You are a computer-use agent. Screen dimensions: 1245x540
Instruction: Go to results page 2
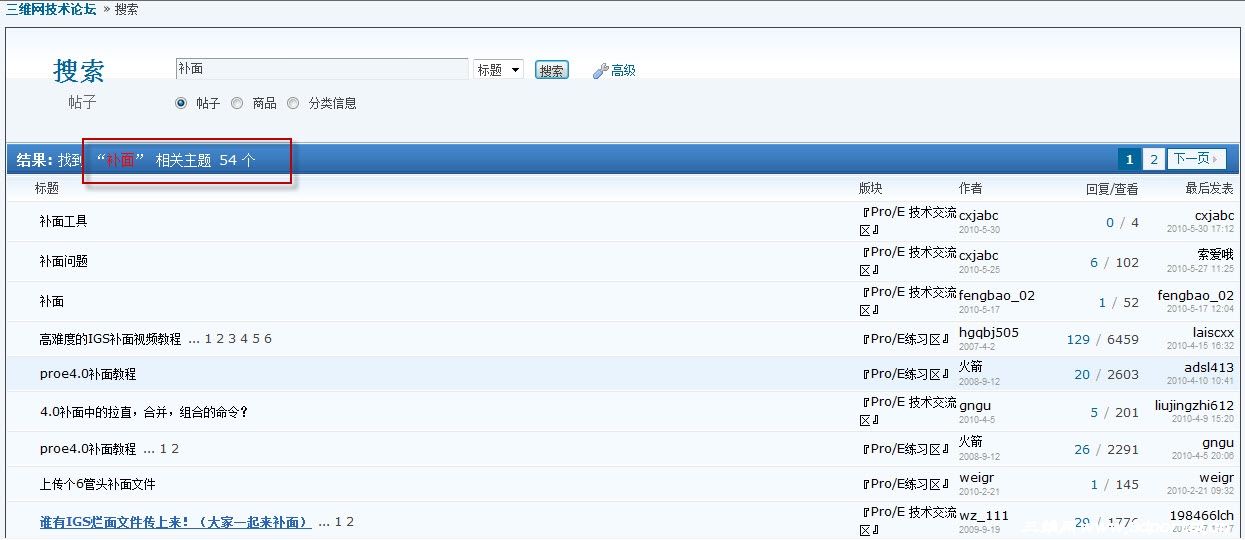point(1154,159)
